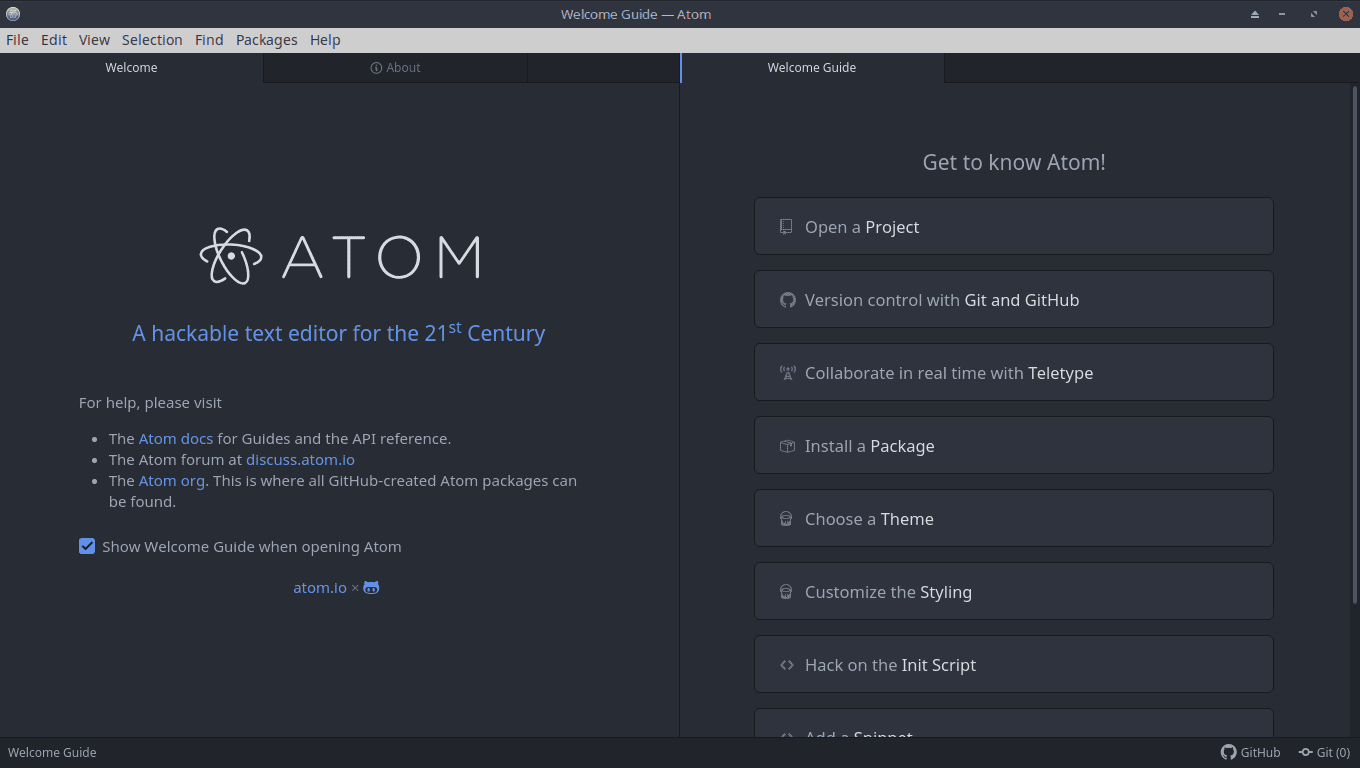Switch to the Welcome tab

[x=131, y=68]
